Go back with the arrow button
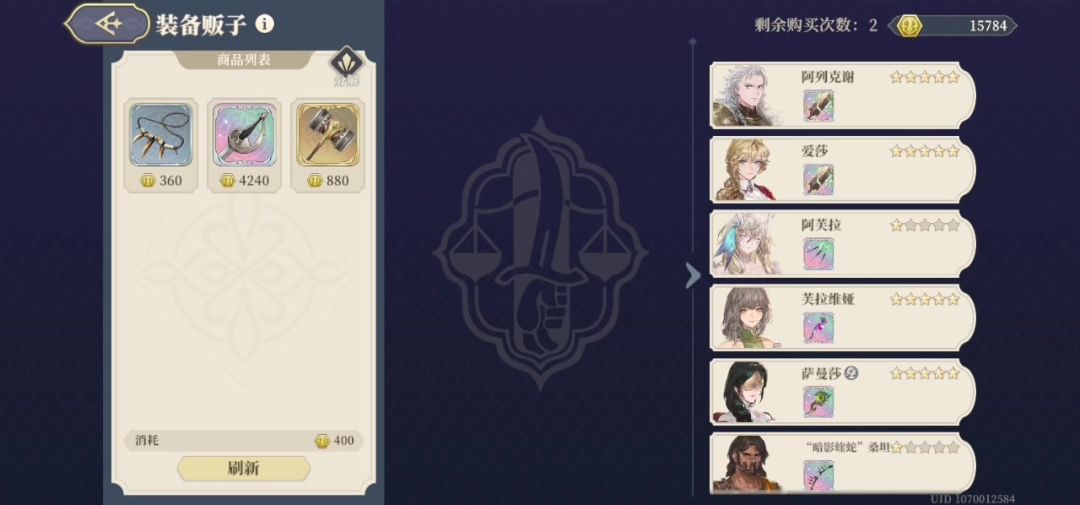Image resolution: width=1080 pixels, height=505 pixels. pyautogui.click(x=107, y=24)
